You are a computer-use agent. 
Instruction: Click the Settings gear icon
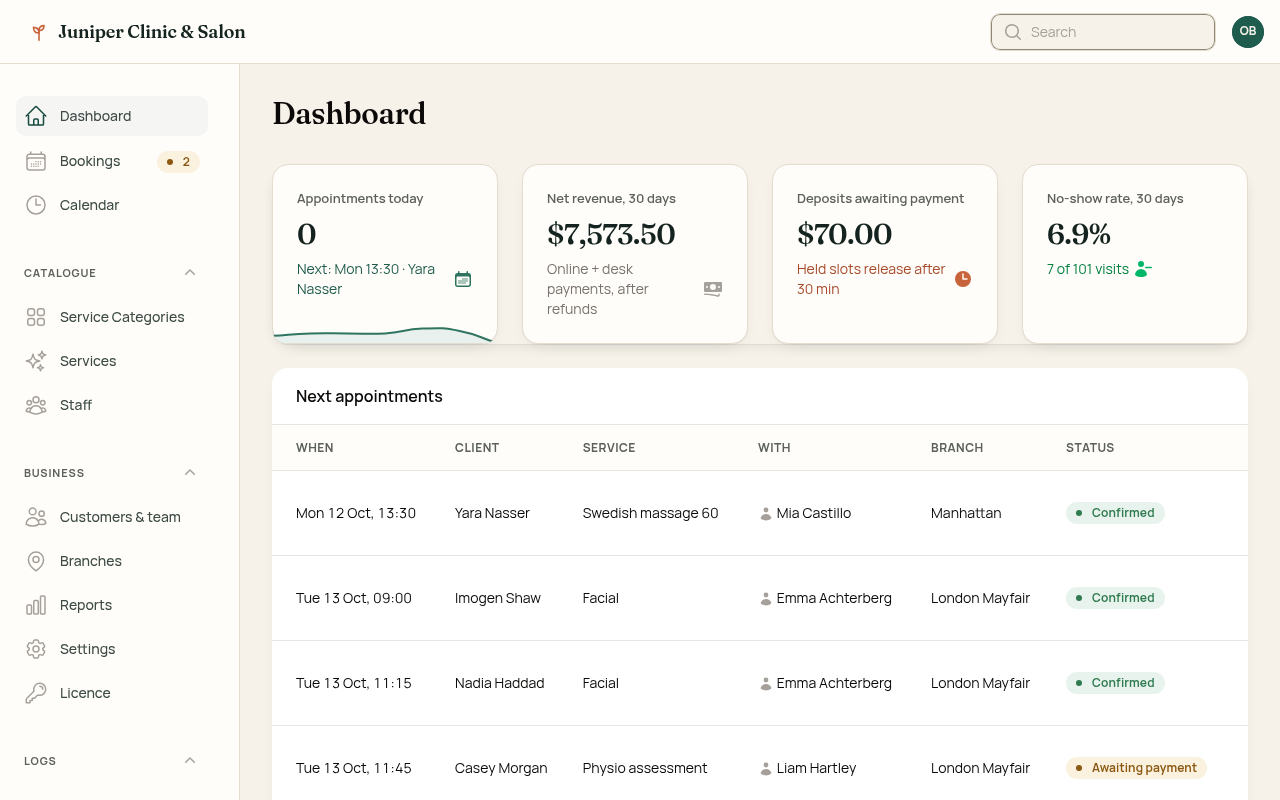tap(36, 649)
